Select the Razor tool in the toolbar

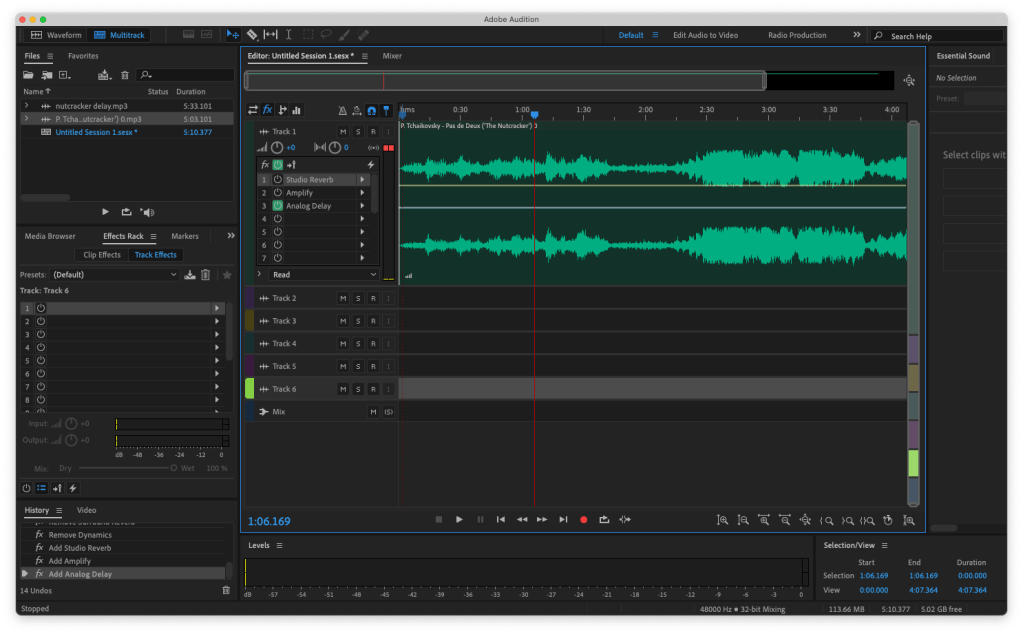pyautogui.click(x=252, y=35)
